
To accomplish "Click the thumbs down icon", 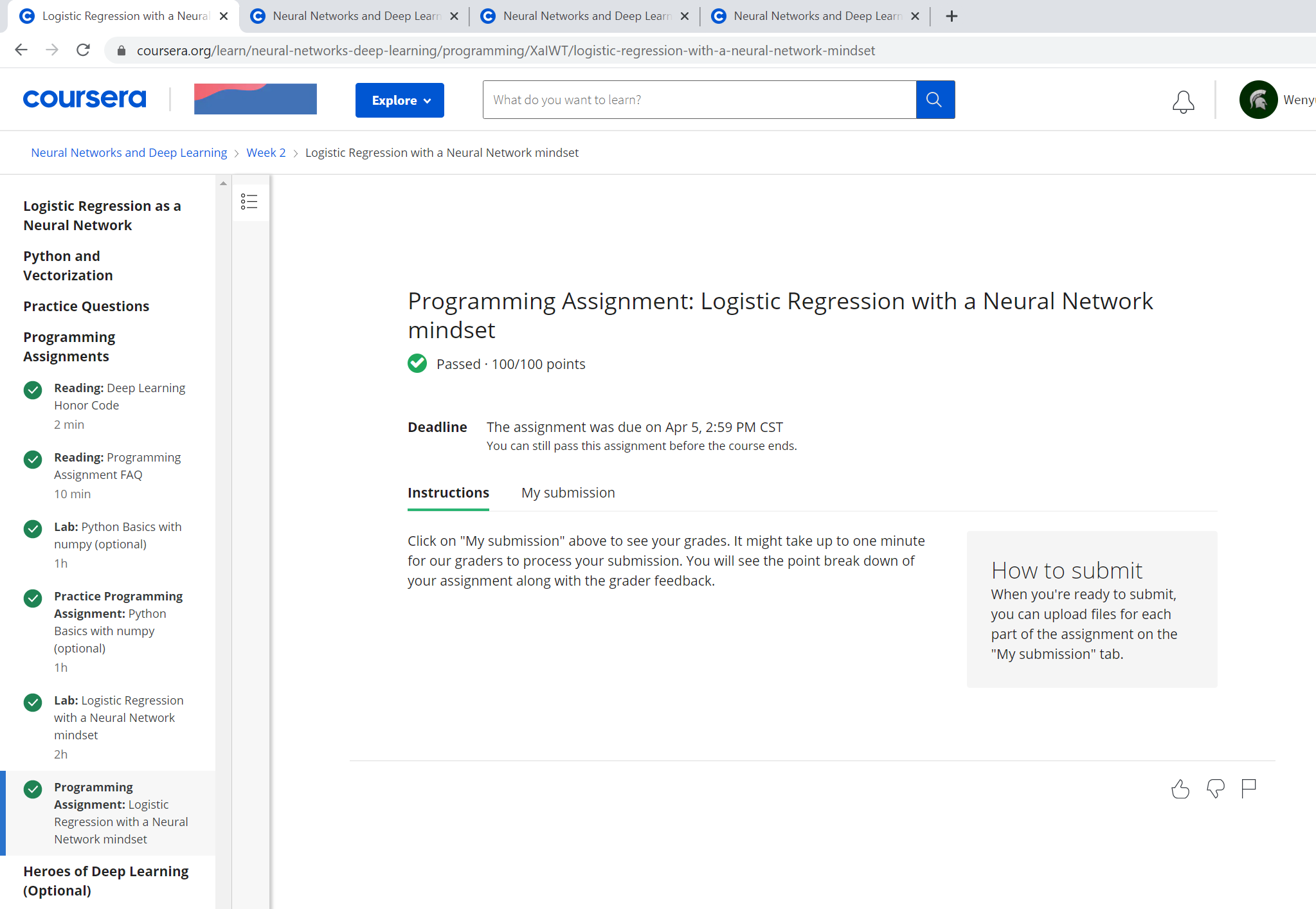I will tap(1215, 789).
